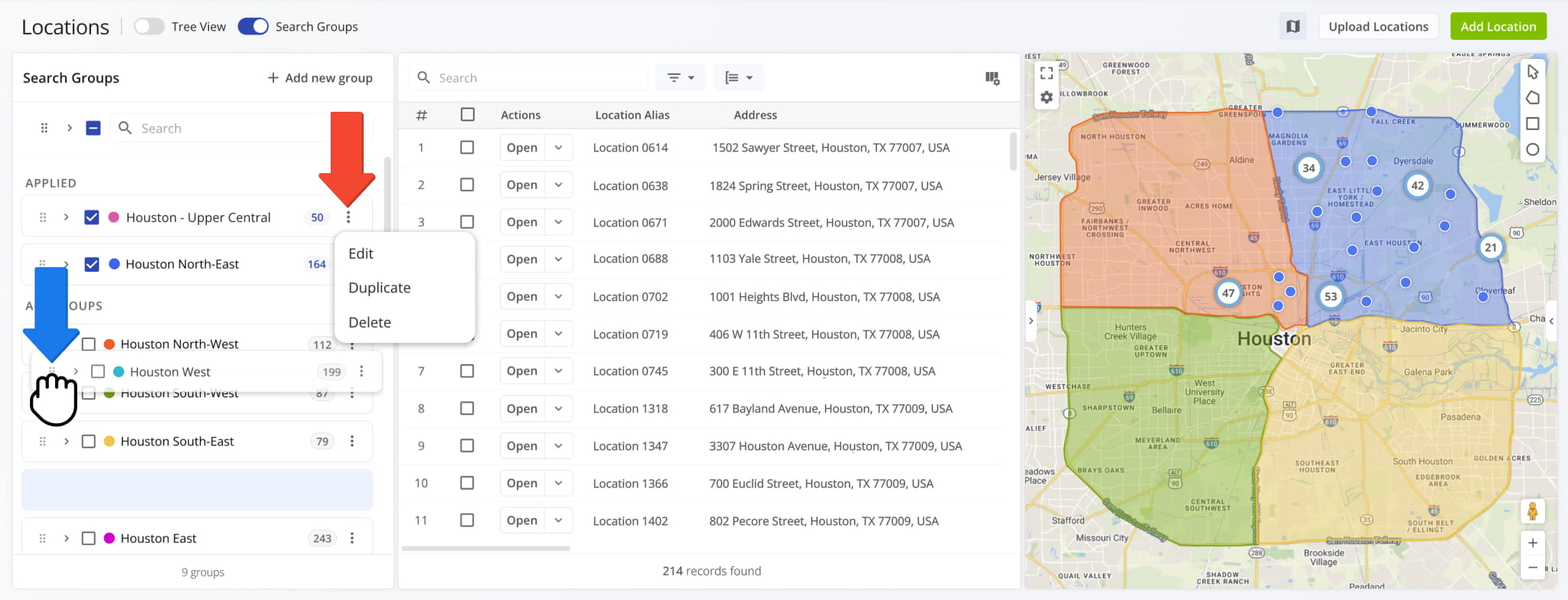Open the list layout dropdown
Screen dimensions: 1568x600
point(739,78)
